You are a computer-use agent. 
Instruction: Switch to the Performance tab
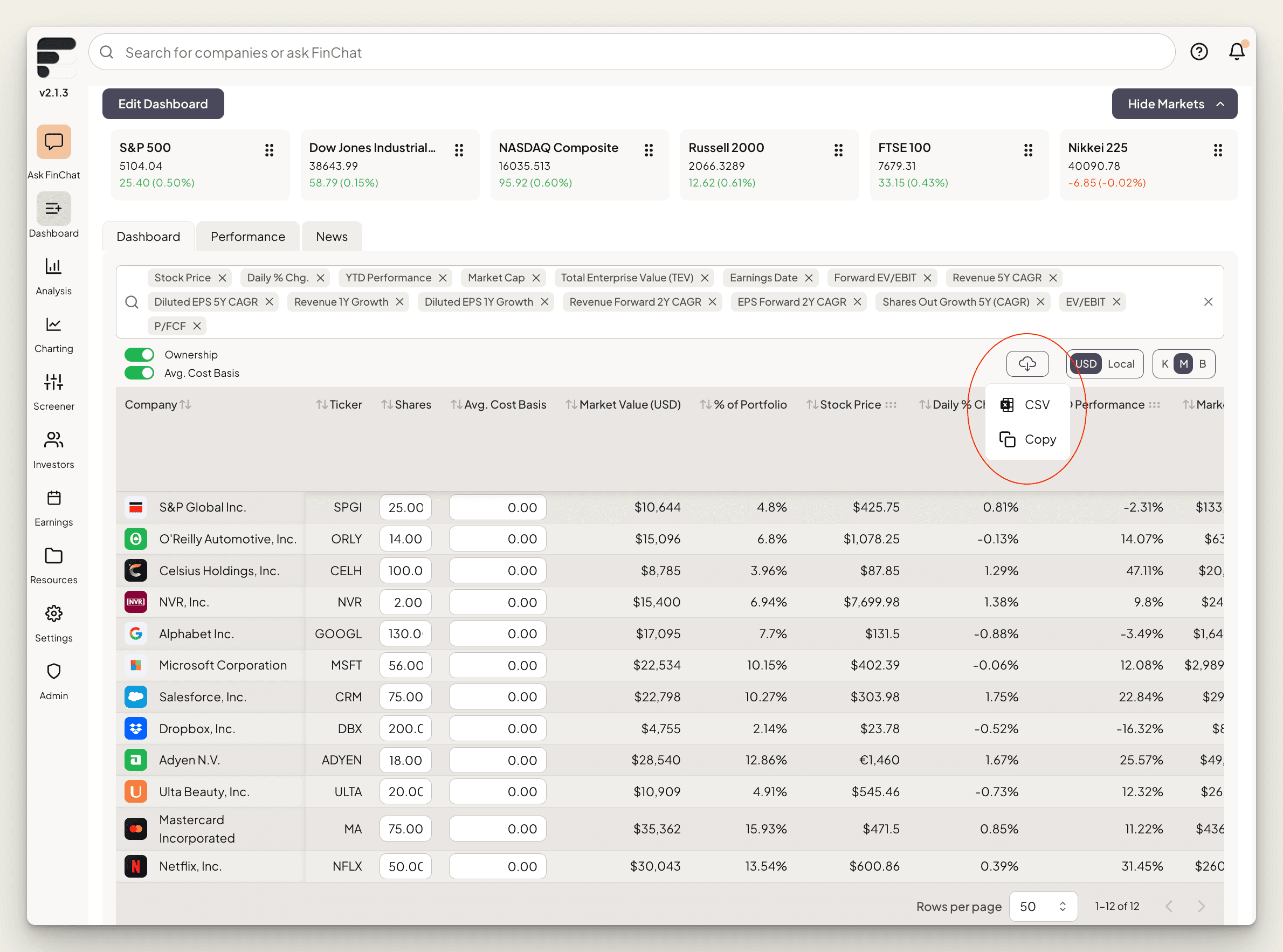click(x=248, y=236)
